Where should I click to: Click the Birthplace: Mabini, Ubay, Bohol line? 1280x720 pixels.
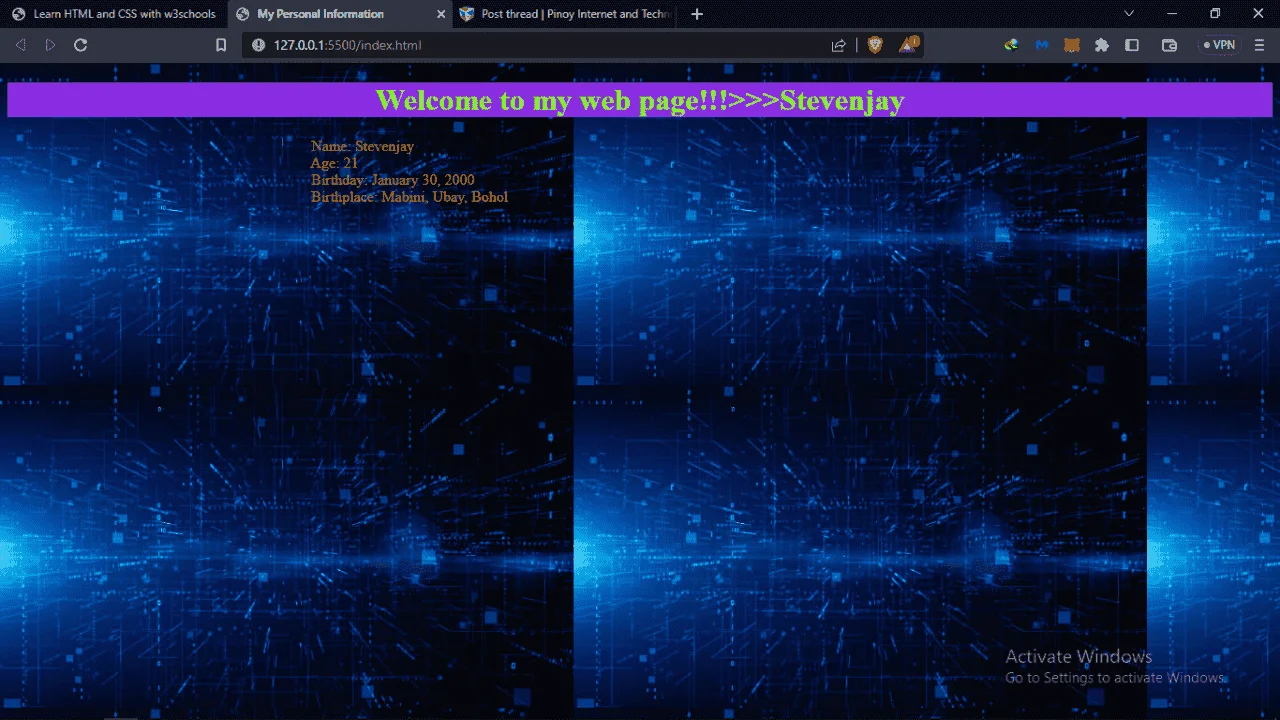(x=409, y=197)
